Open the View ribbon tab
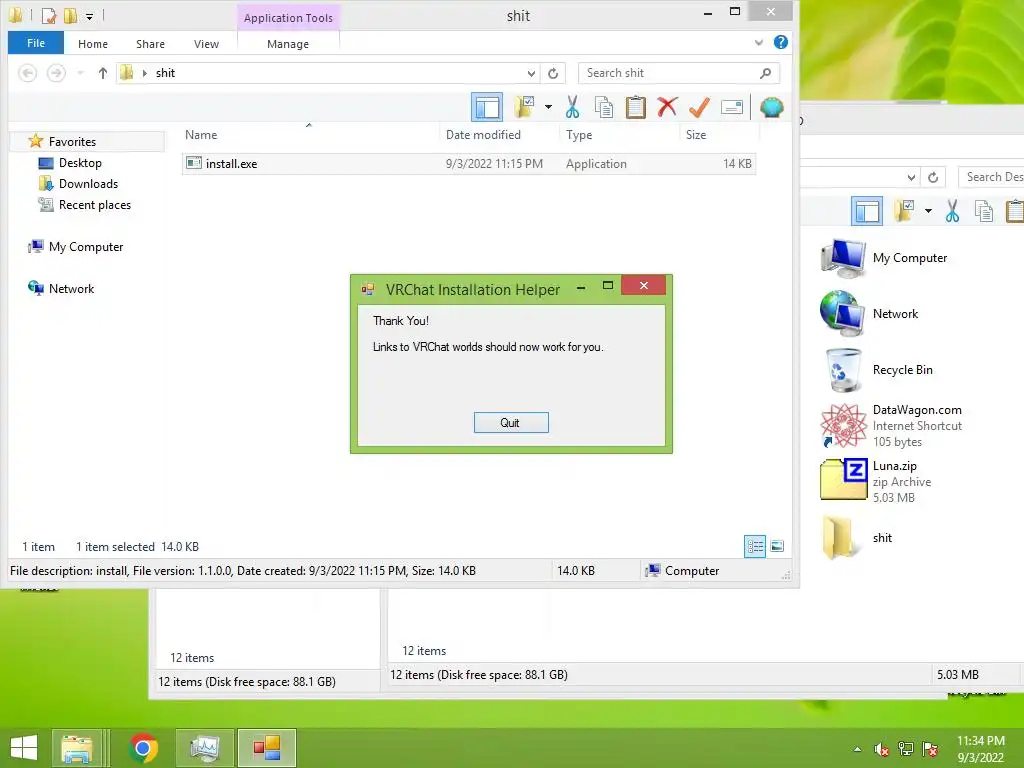The height and width of the screenshot is (768, 1024). click(x=206, y=44)
